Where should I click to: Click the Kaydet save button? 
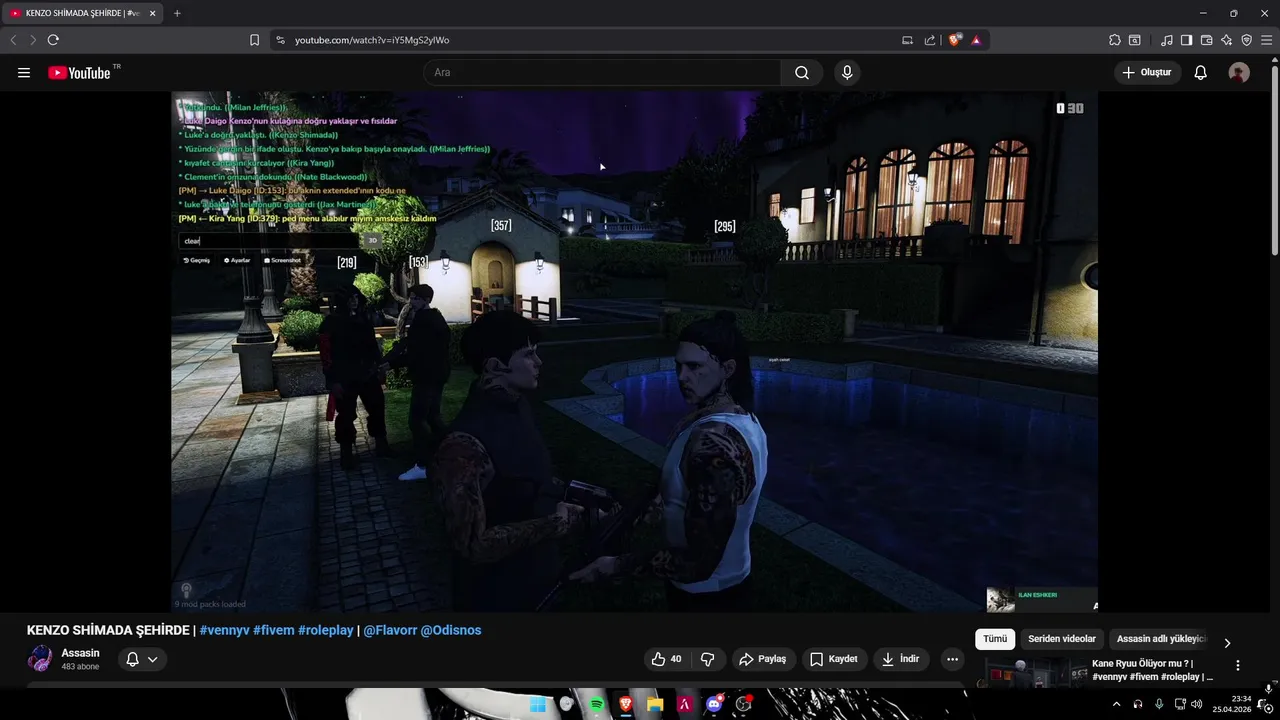833,659
